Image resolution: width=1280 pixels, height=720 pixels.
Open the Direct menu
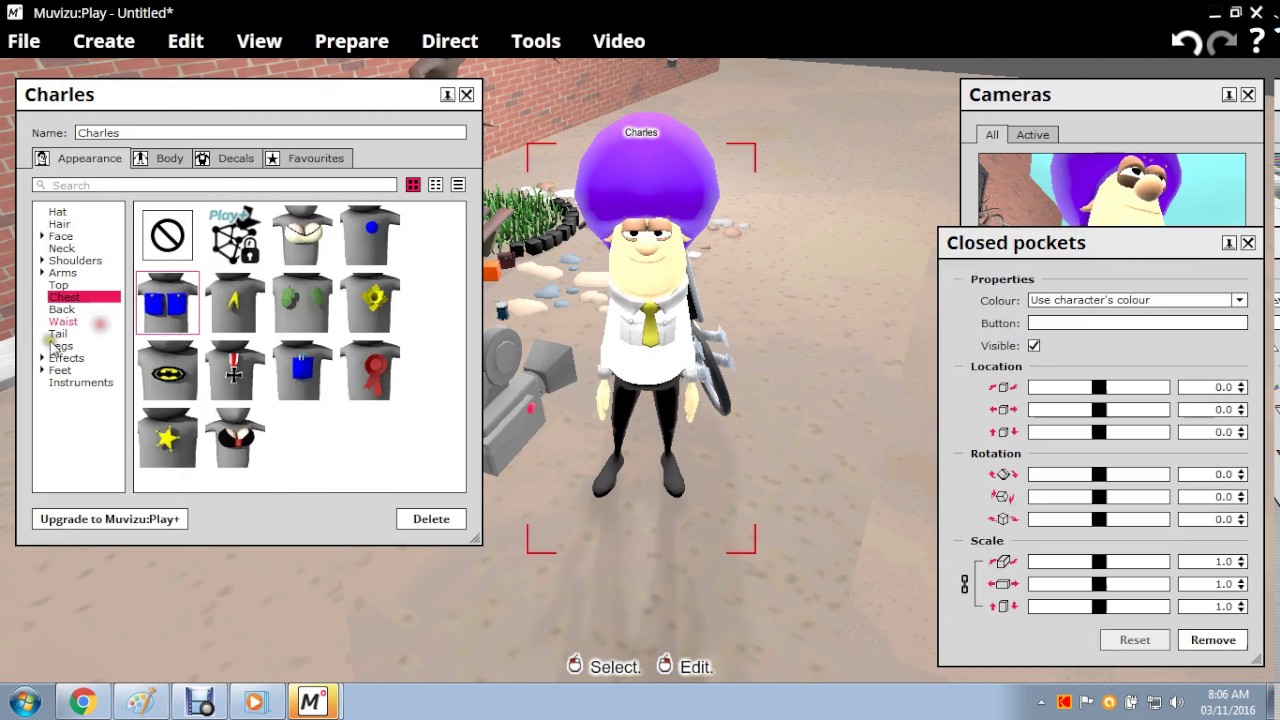click(450, 41)
